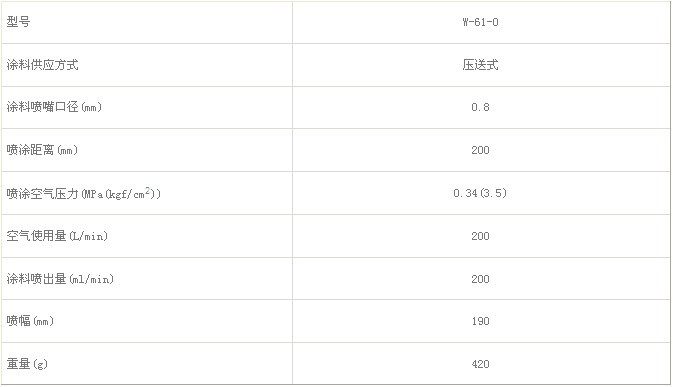Select the 压送式 value cell

[480, 65]
